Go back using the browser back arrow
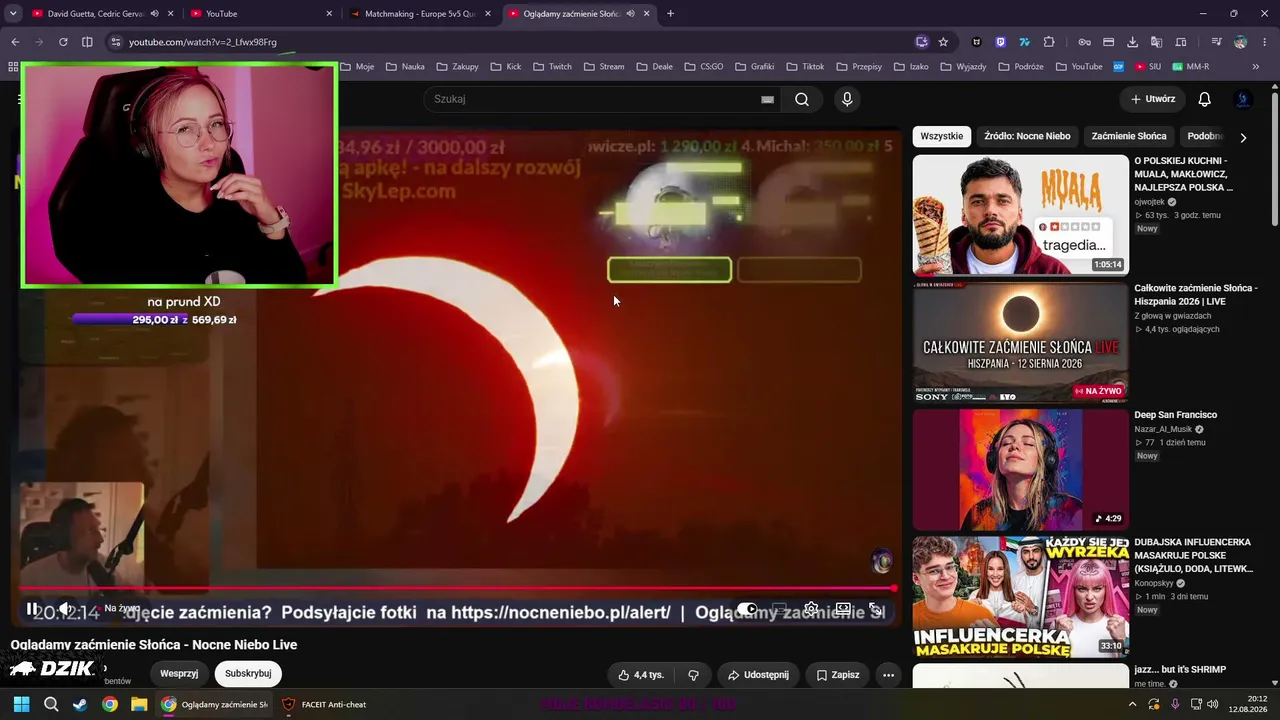The height and width of the screenshot is (720, 1280). [x=15, y=42]
